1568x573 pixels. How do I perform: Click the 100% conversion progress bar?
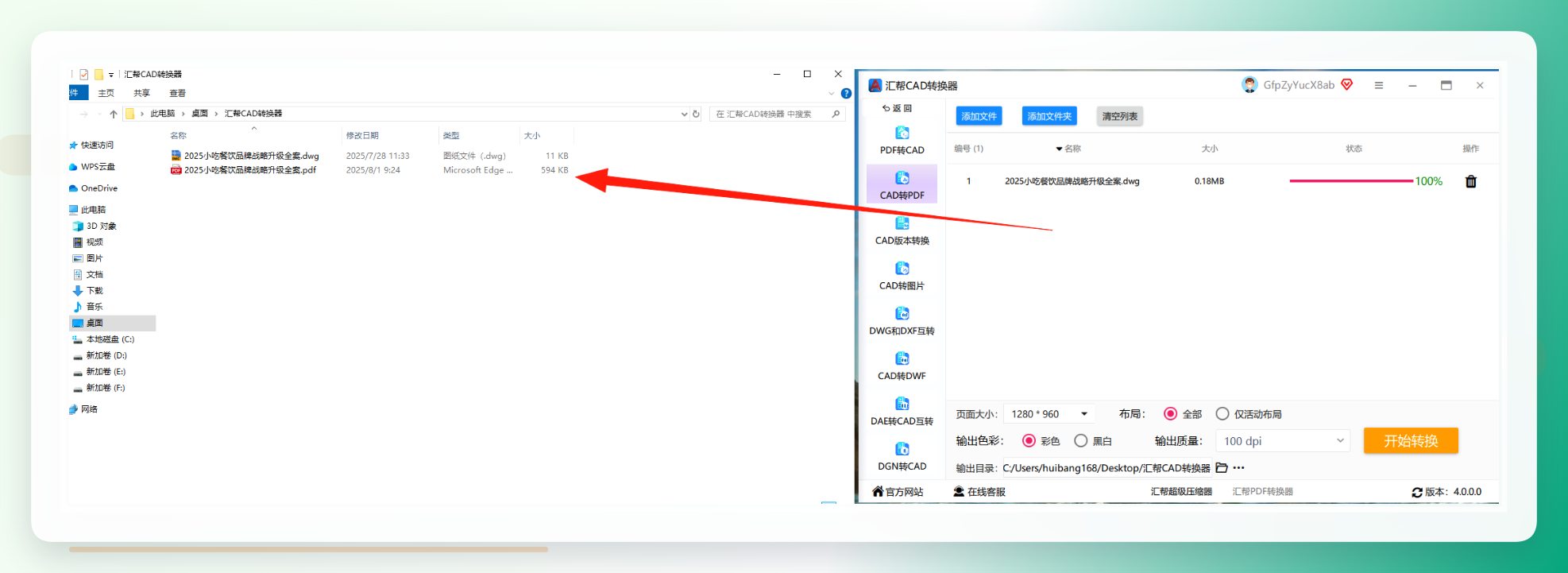(1351, 181)
